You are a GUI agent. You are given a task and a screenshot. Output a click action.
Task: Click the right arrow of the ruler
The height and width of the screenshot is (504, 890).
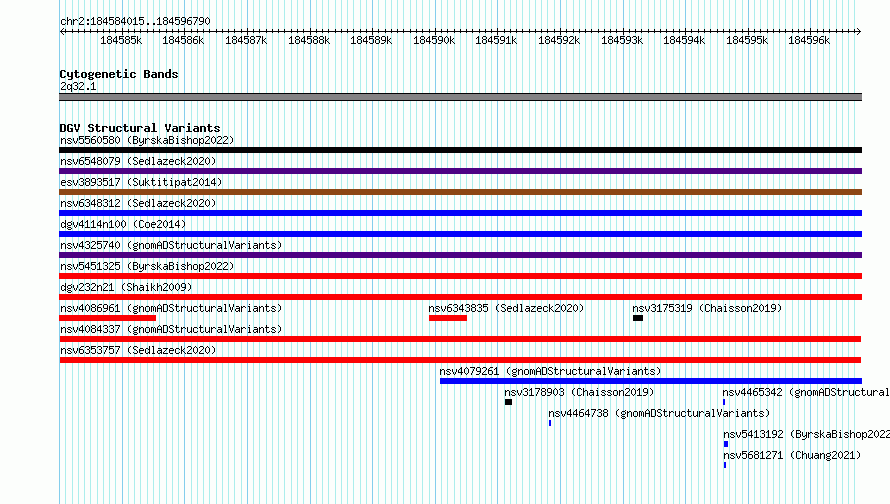click(858, 32)
